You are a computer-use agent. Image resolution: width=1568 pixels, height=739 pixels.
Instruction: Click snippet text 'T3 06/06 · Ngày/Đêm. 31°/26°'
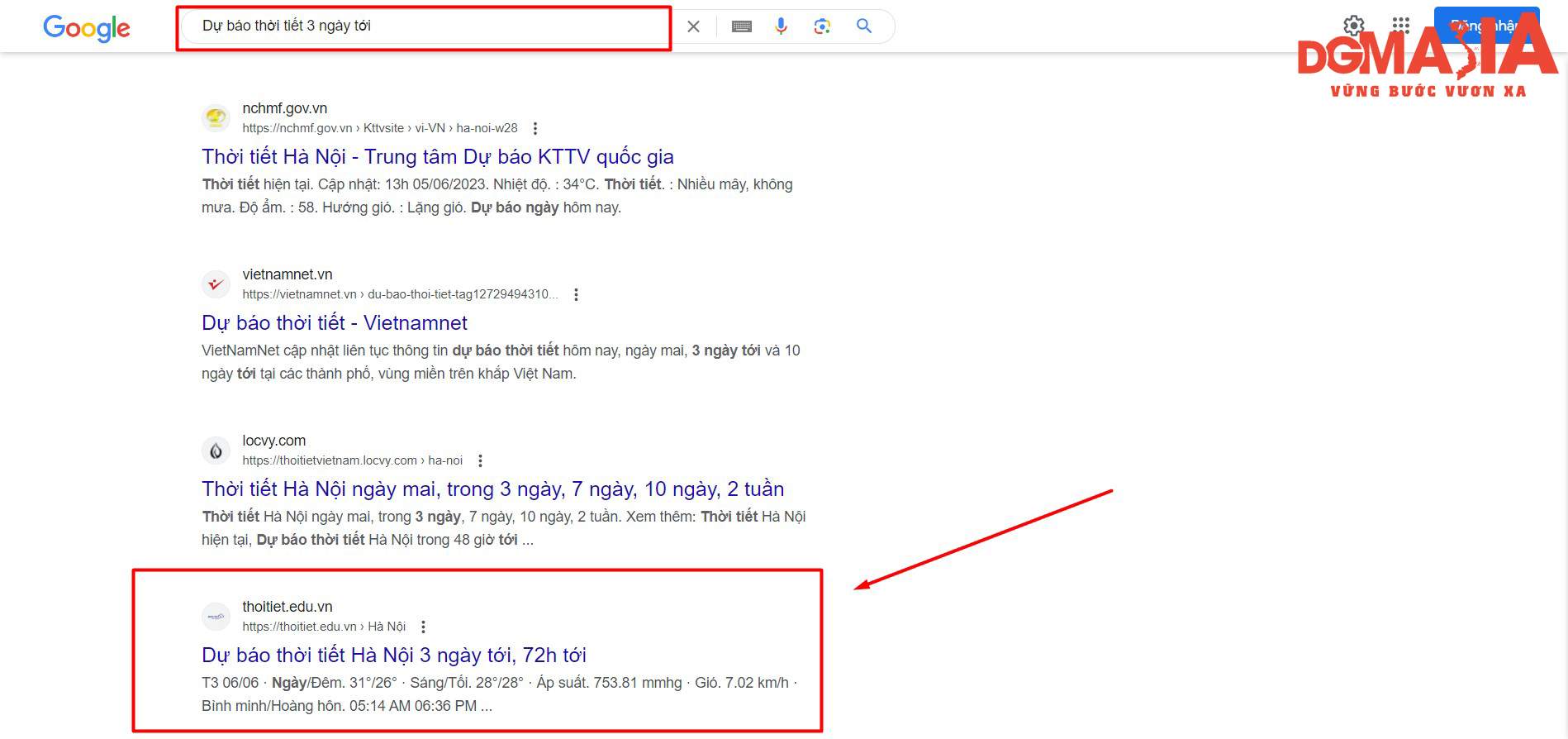tap(299, 683)
